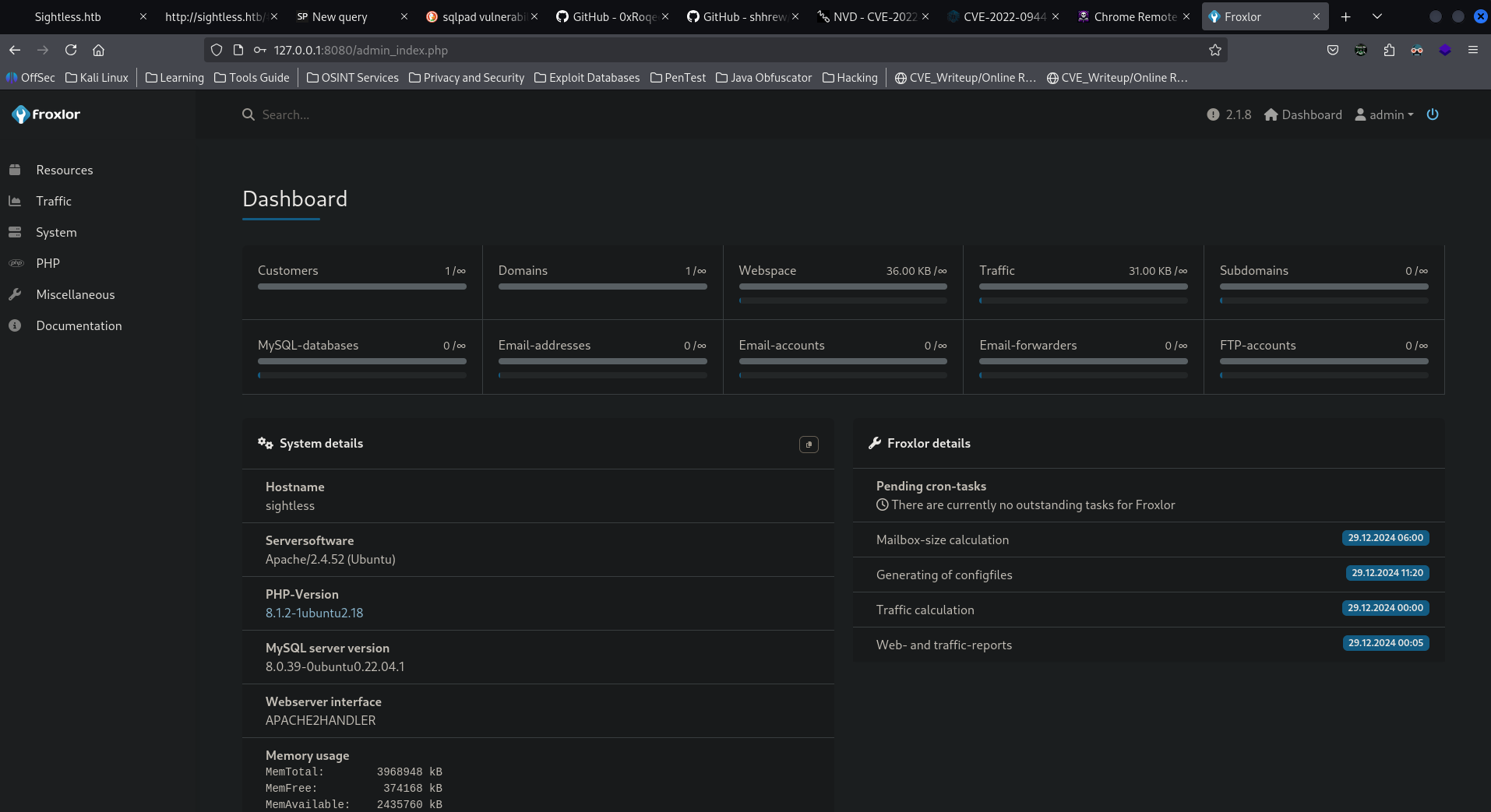Viewport: 1491px width, 812px height.
Task: Open the OSINT Services bookmark folder
Action: (352, 78)
